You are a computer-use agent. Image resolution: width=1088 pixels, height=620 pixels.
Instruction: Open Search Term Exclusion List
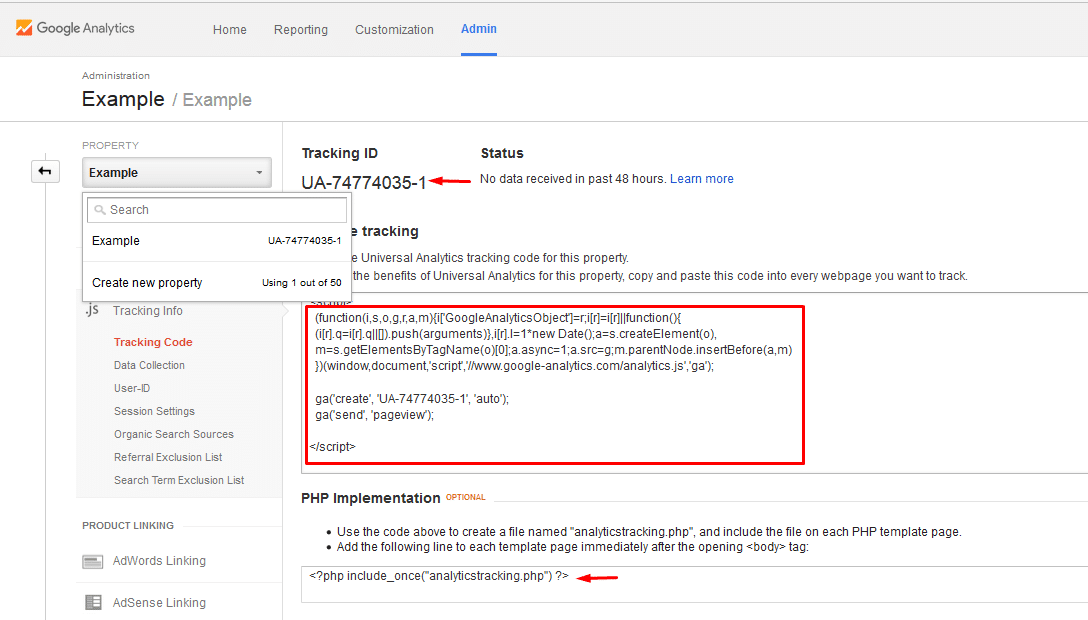click(x=179, y=480)
